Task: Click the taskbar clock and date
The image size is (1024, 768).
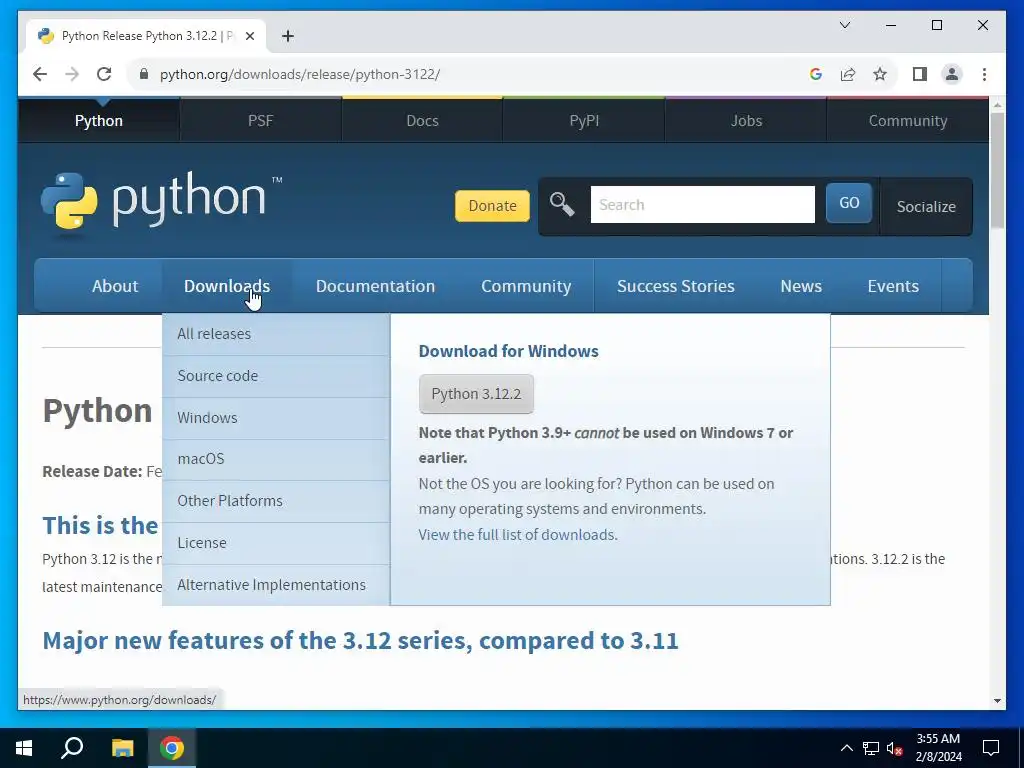Action: click(x=938, y=748)
